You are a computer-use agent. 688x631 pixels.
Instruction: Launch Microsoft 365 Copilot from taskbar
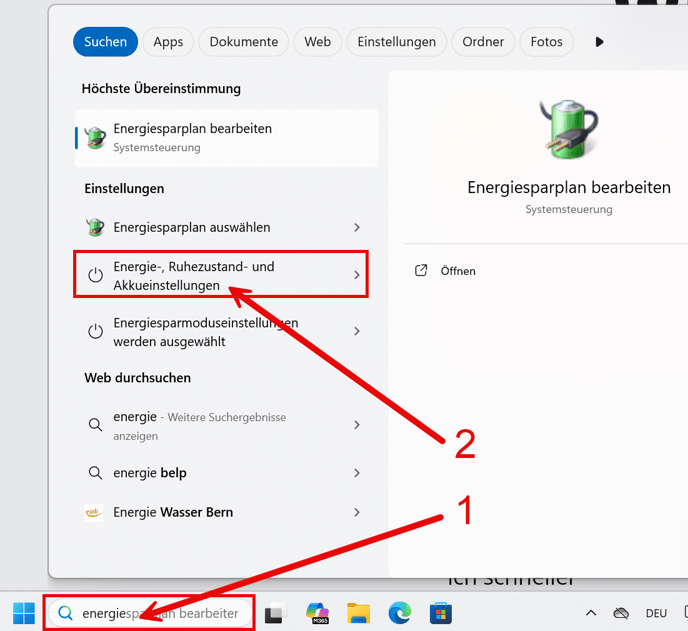[317, 613]
